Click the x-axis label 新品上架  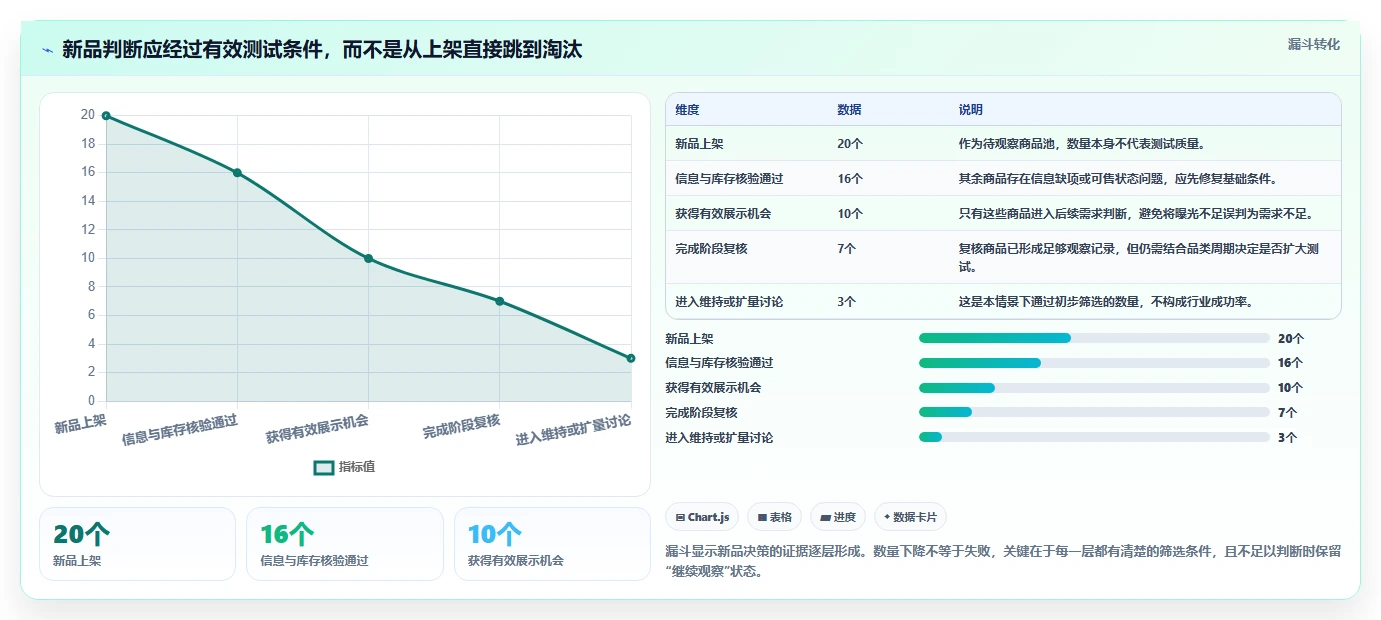pyautogui.click(x=80, y=424)
